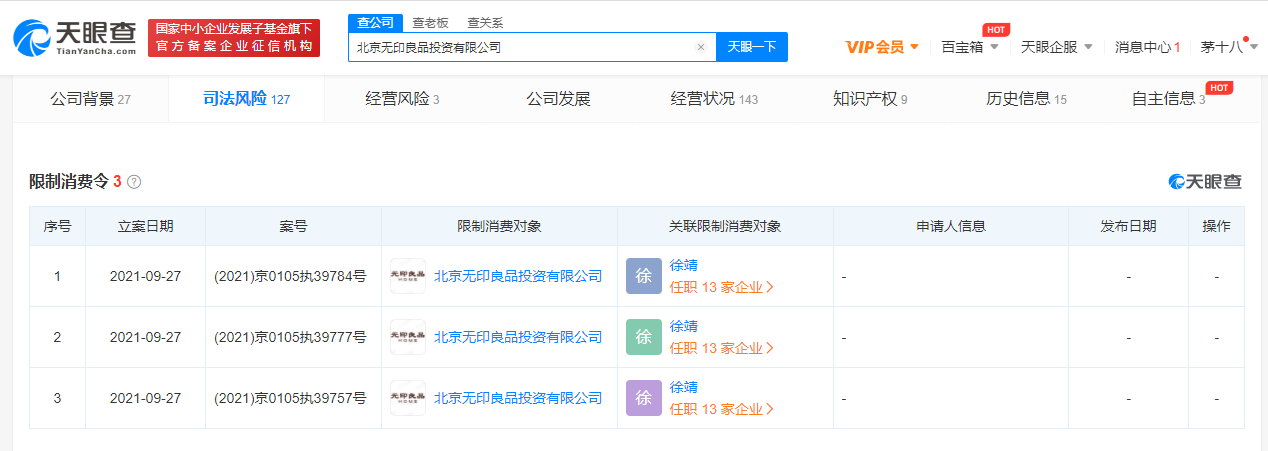Switch to 公司背景 tab
This screenshot has height=451, width=1268.
click(90, 99)
